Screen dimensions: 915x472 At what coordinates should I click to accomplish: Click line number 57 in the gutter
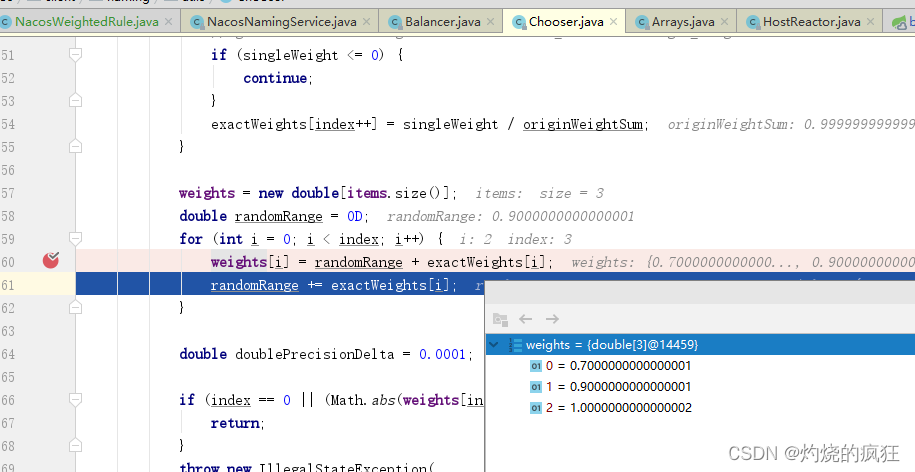8,193
